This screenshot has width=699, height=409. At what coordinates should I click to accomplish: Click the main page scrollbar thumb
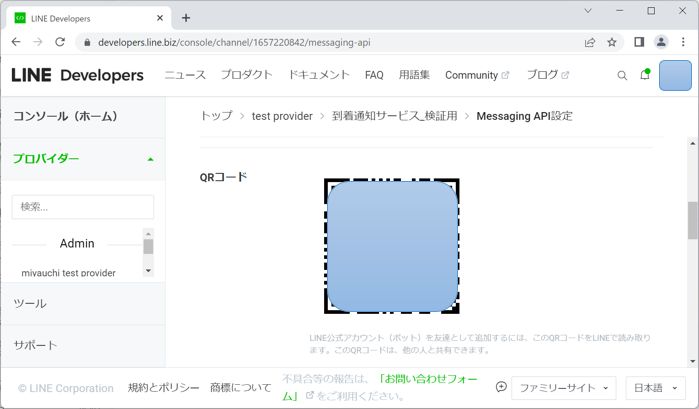pos(692,220)
